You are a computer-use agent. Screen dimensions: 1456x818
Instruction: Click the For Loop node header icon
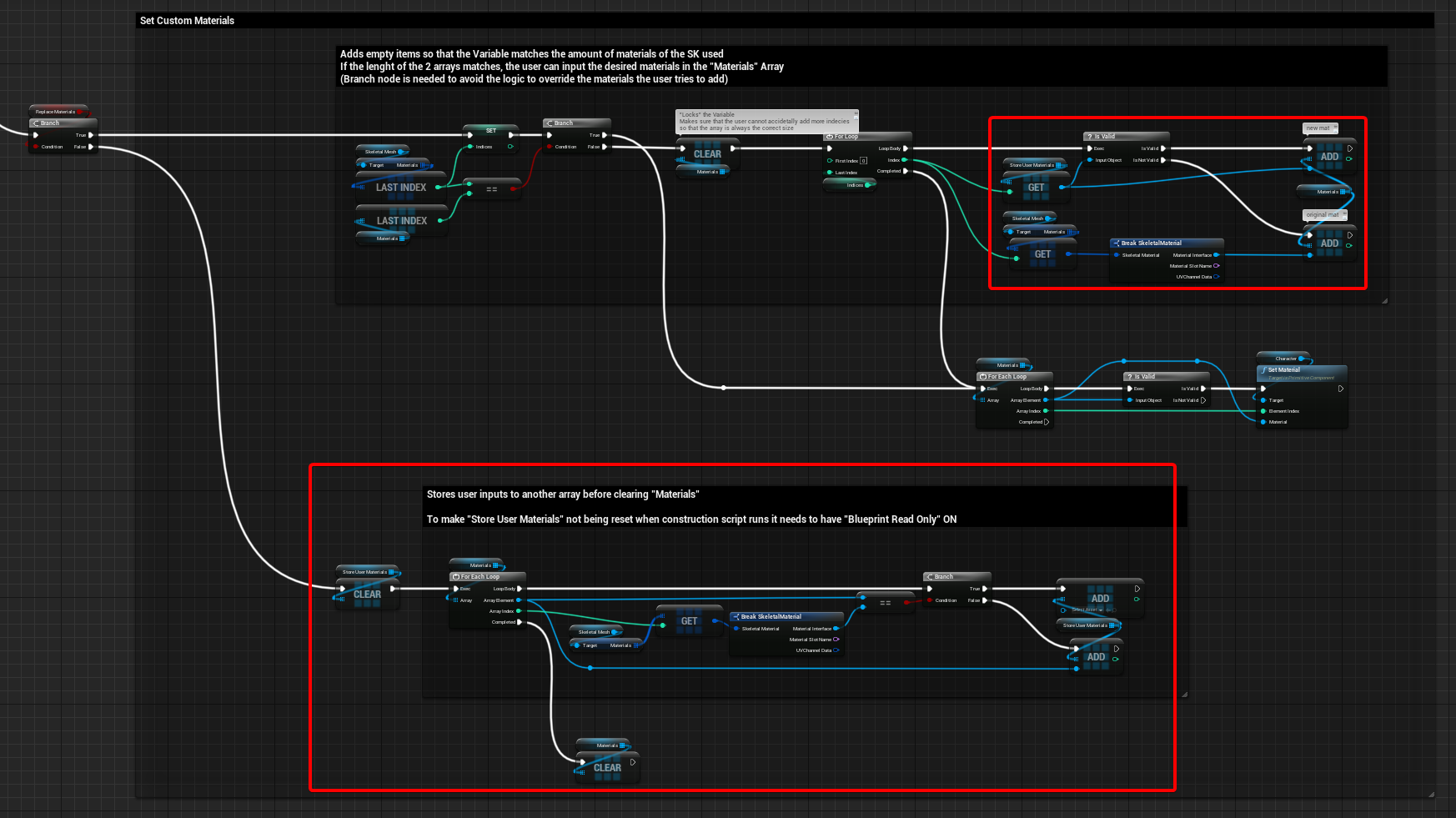[830, 137]
